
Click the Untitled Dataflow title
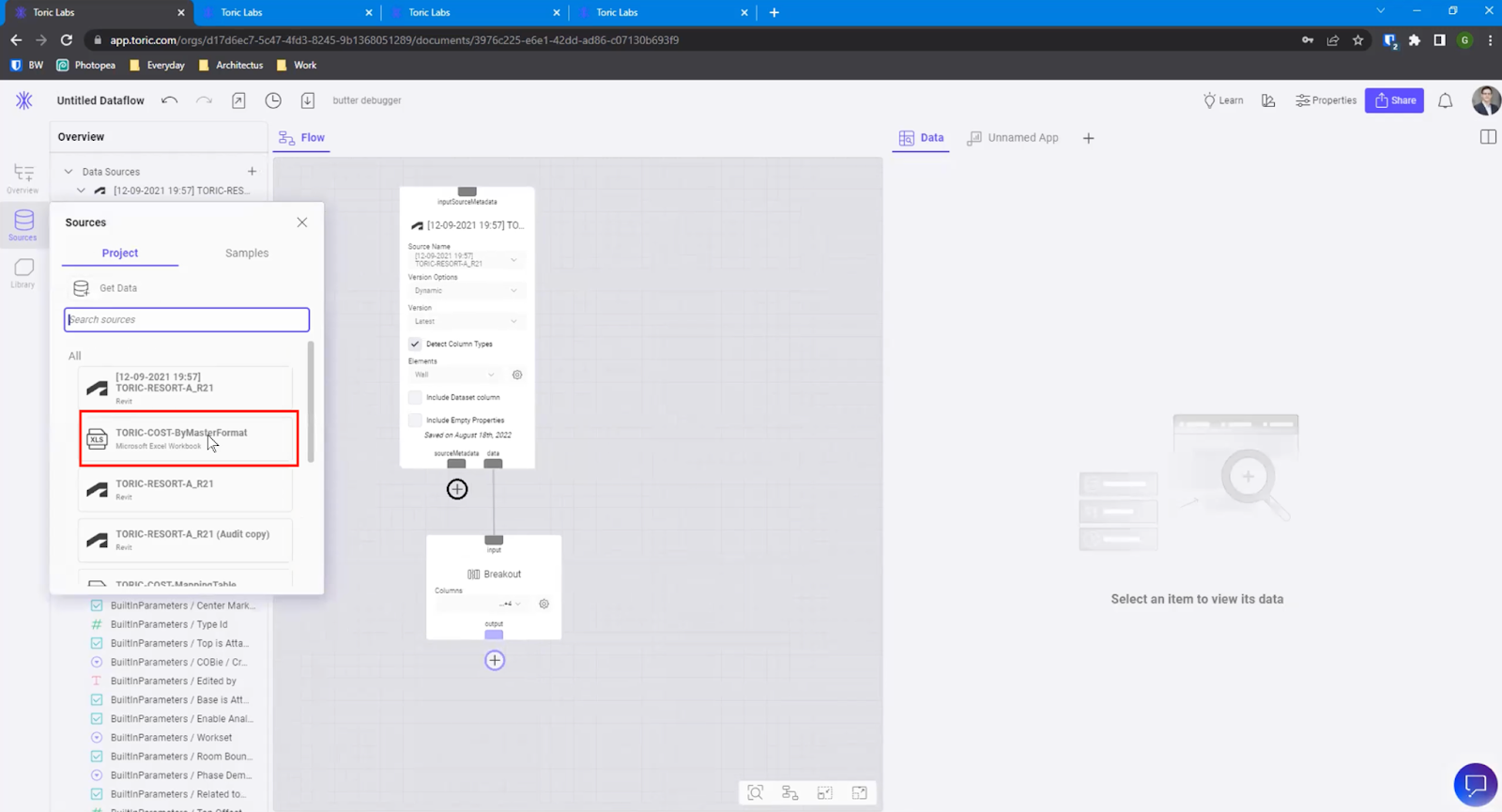(x=100, y=100)
